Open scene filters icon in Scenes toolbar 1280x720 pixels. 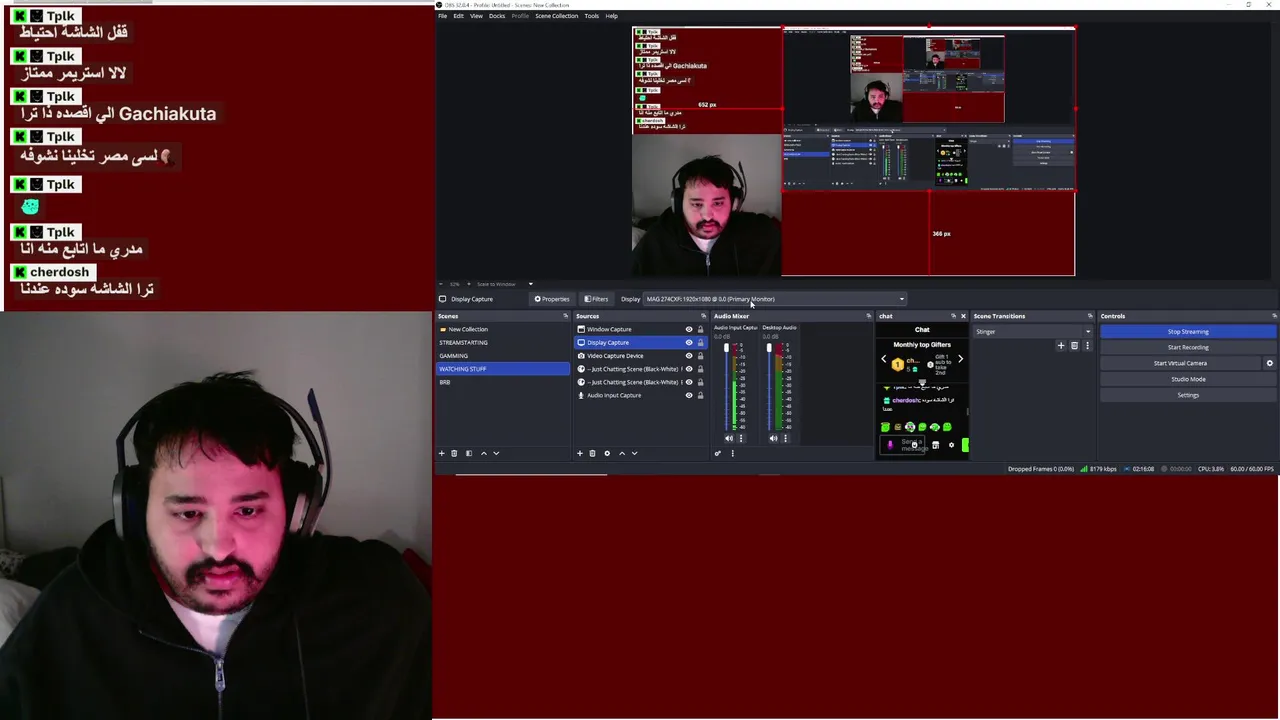pyautogui.click(x=469, y=453)
